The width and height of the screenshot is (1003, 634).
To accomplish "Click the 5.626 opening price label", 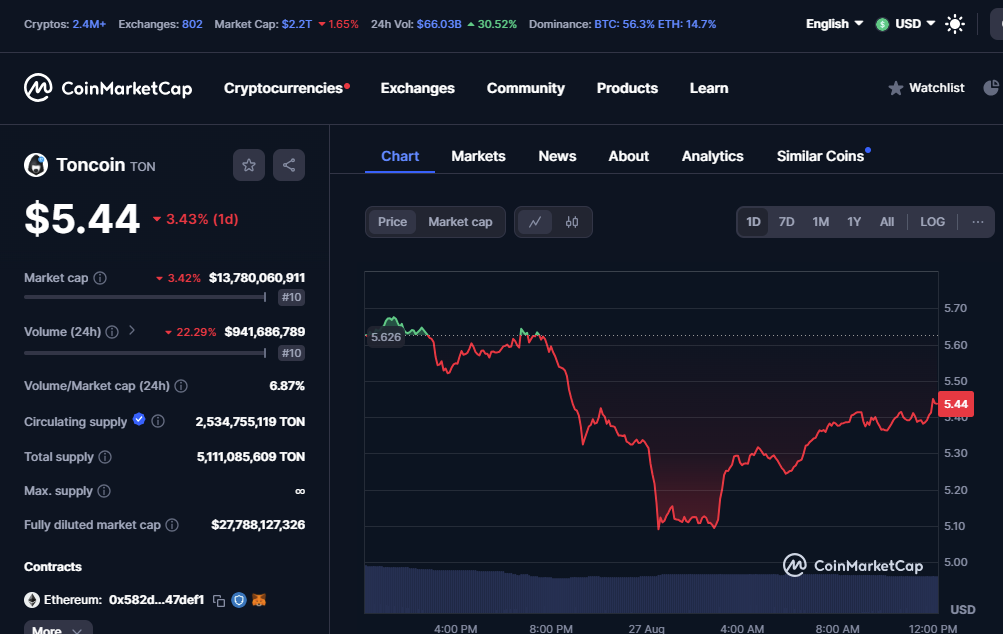I will pos(386,337).
